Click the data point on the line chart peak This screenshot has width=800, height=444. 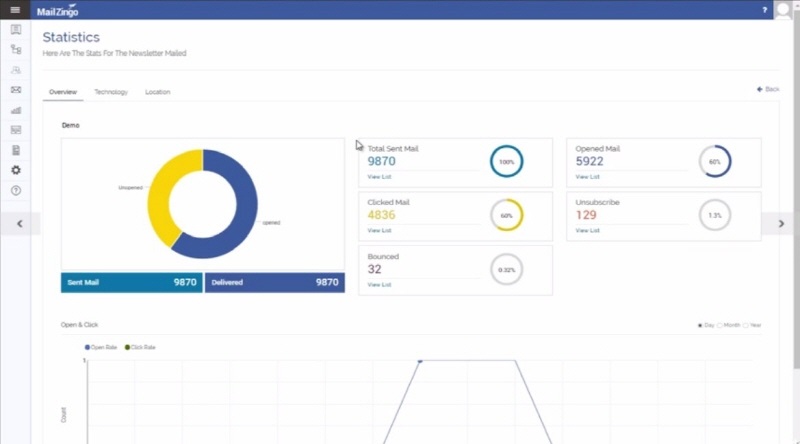(x=420, y=361)
